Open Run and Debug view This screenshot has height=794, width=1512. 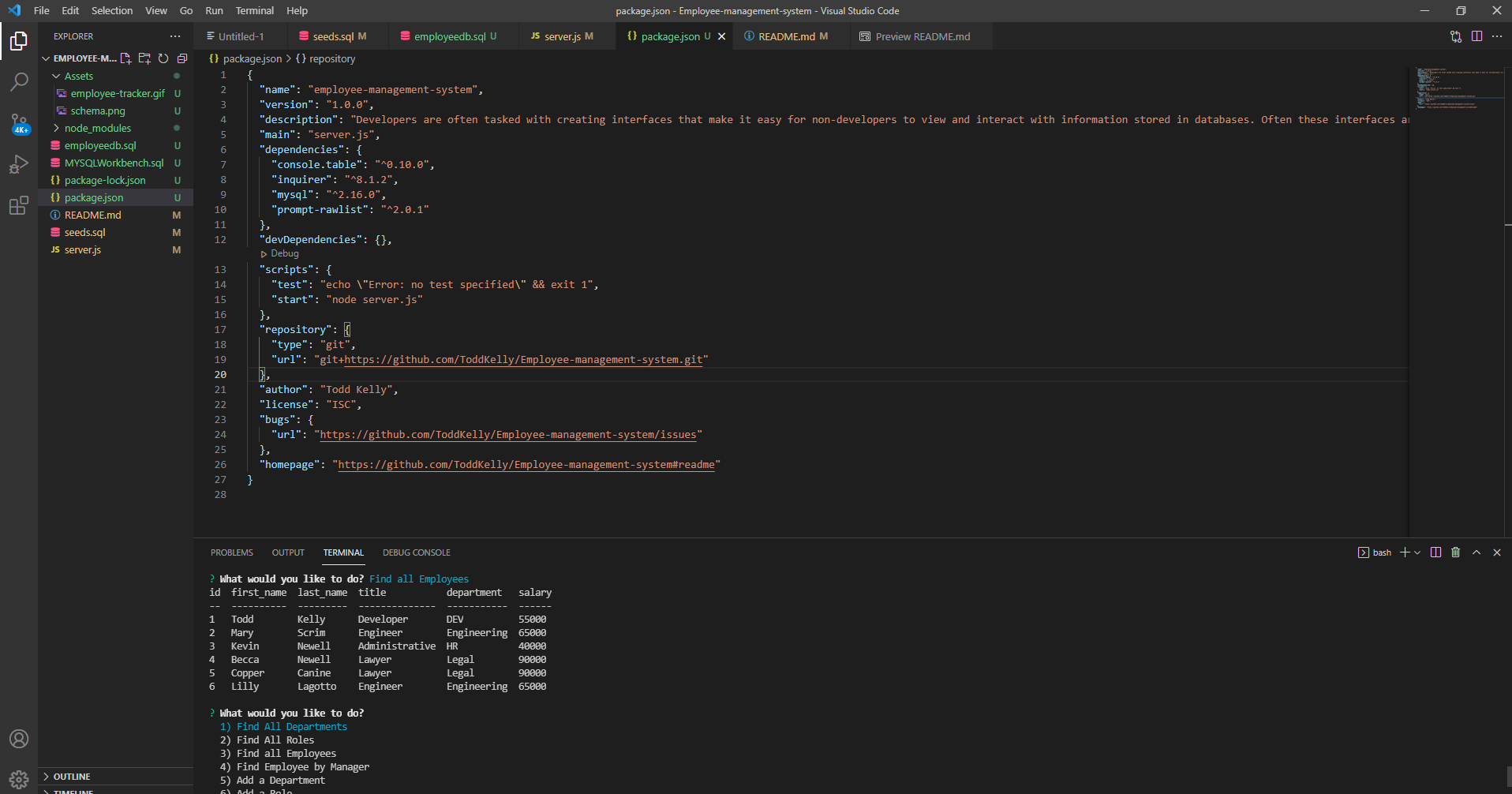point(19,165)
